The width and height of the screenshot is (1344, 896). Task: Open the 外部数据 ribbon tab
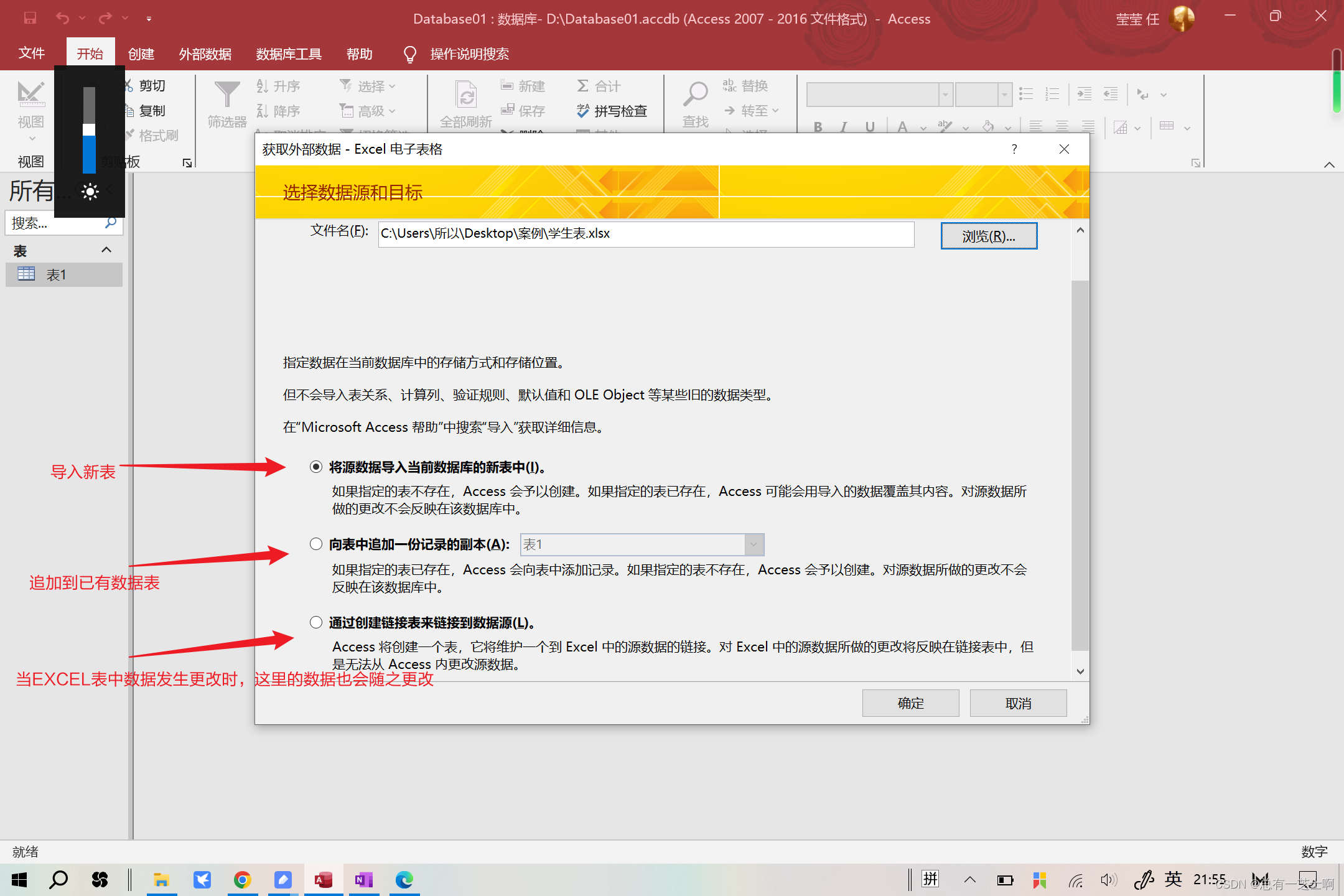pos(205,54)
